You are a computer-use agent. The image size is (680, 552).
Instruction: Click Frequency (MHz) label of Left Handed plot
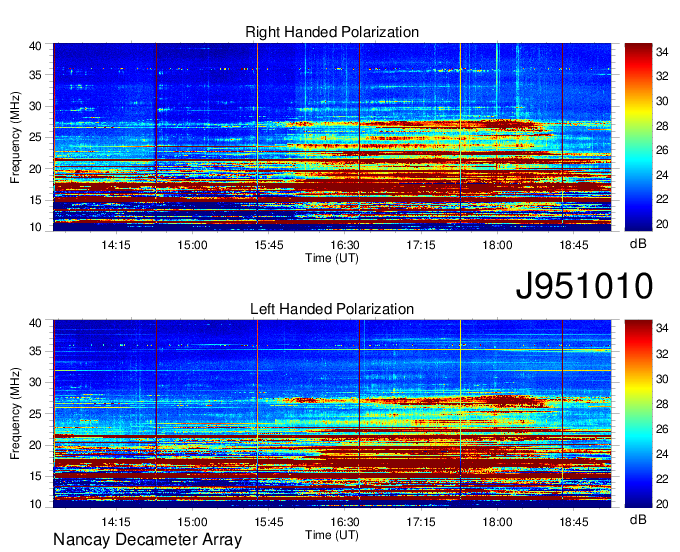click(x=15, y=414)
